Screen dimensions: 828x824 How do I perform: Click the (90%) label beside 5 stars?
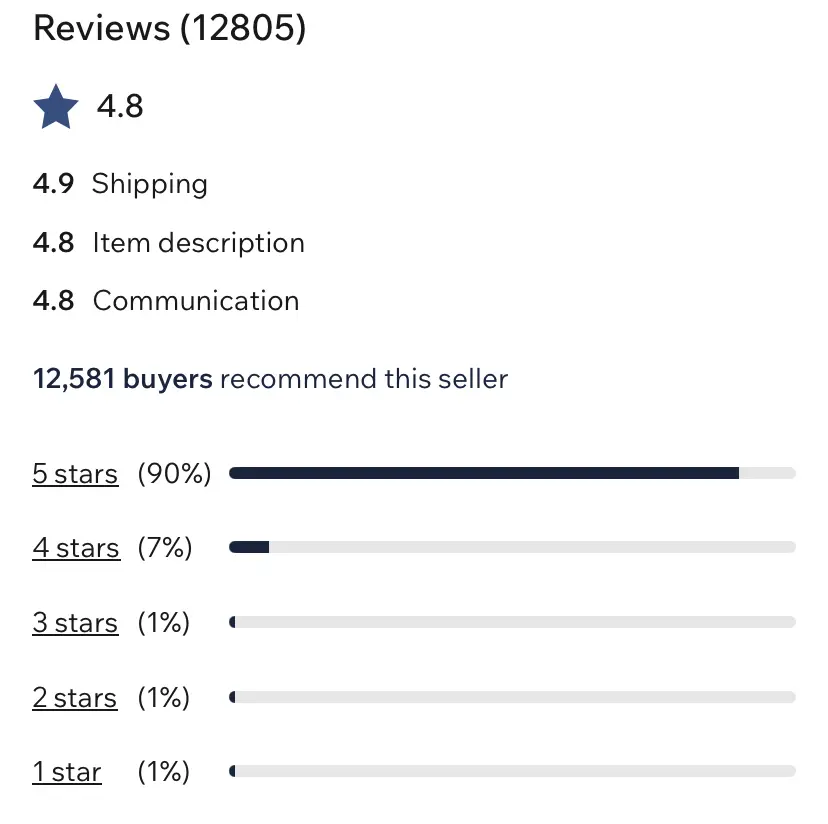(175, 474)
